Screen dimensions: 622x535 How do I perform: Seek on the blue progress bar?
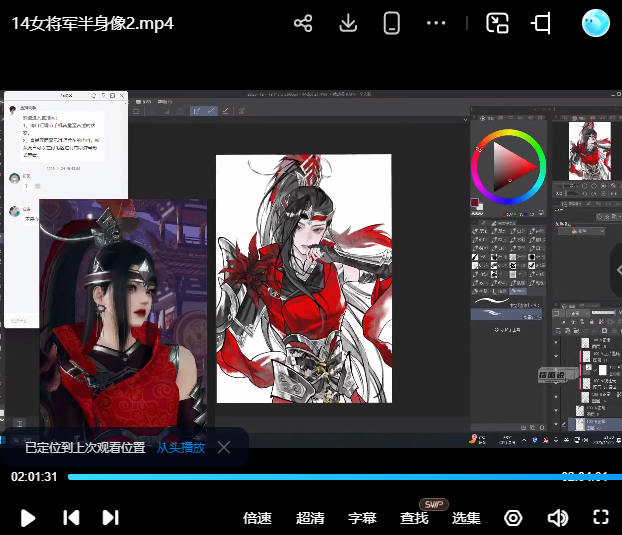point(345,477)
